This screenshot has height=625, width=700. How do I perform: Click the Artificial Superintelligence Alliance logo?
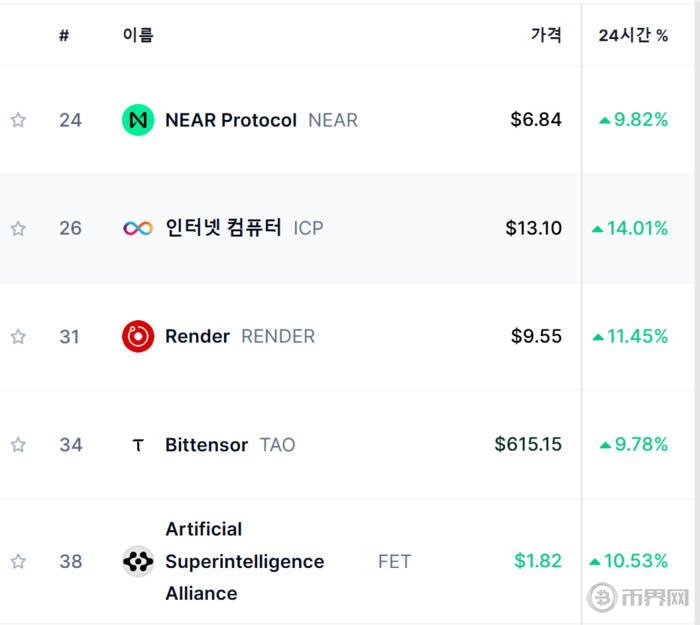point(138,561)
